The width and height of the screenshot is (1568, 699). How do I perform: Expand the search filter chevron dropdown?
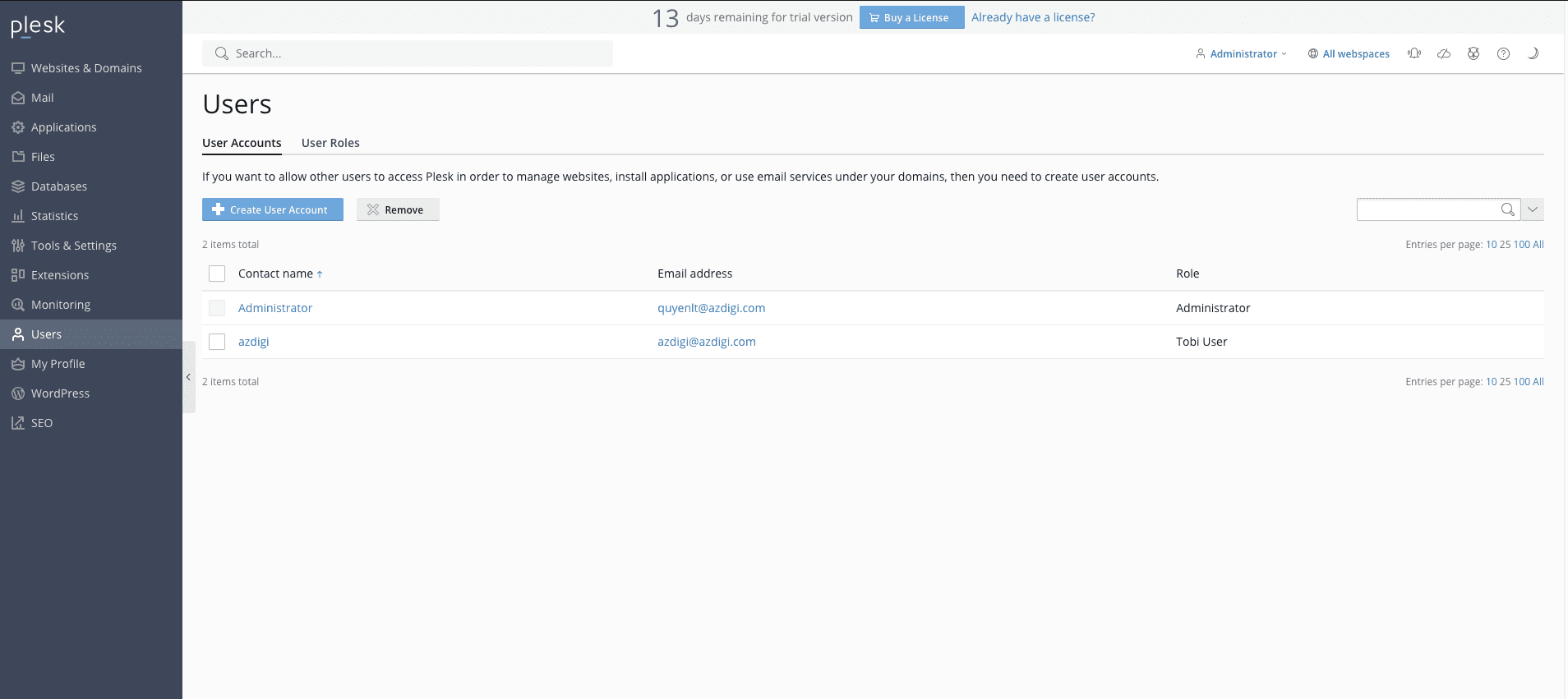tap(1533, 209)
